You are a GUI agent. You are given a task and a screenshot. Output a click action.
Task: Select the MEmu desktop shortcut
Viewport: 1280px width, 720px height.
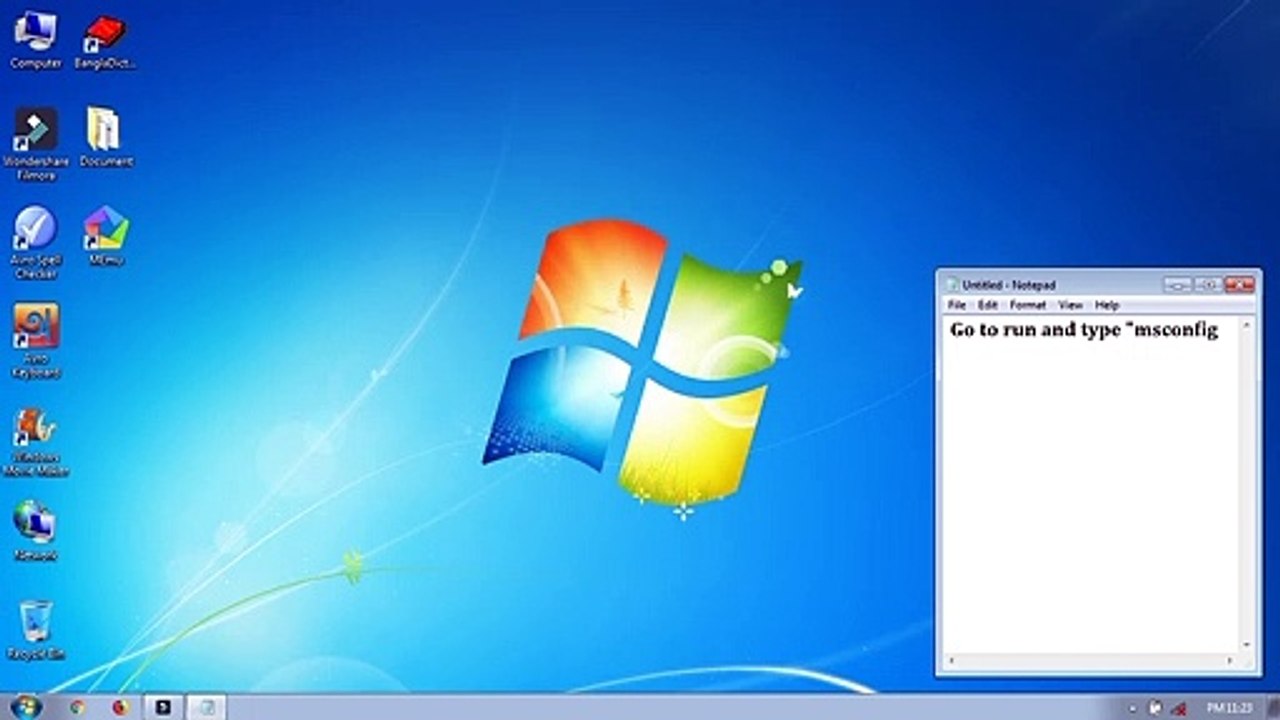click(x=105, y=236)
